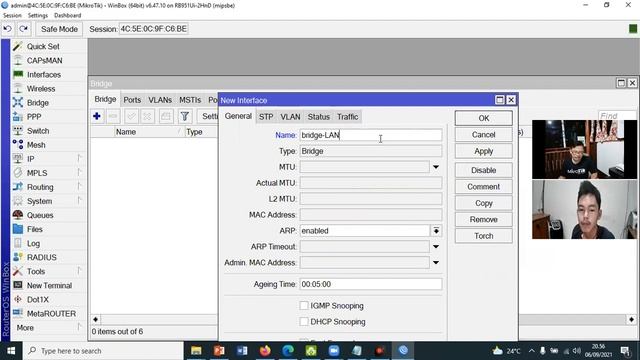This screenshot has width=640, height=360.
Task: Click the Enable checkmark icon in Bridge toolbar
Action: (x=131, y=116)
